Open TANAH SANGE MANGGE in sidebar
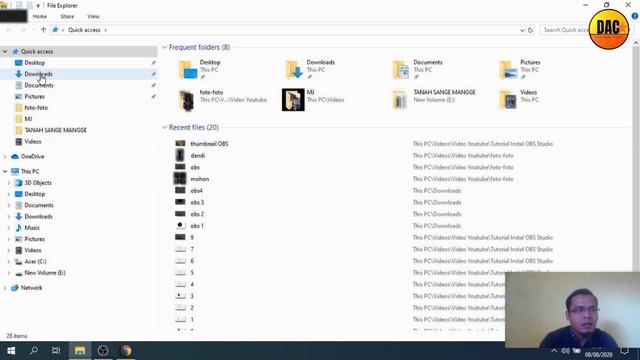This screenshot has height=360, width=640. point(56,130)
